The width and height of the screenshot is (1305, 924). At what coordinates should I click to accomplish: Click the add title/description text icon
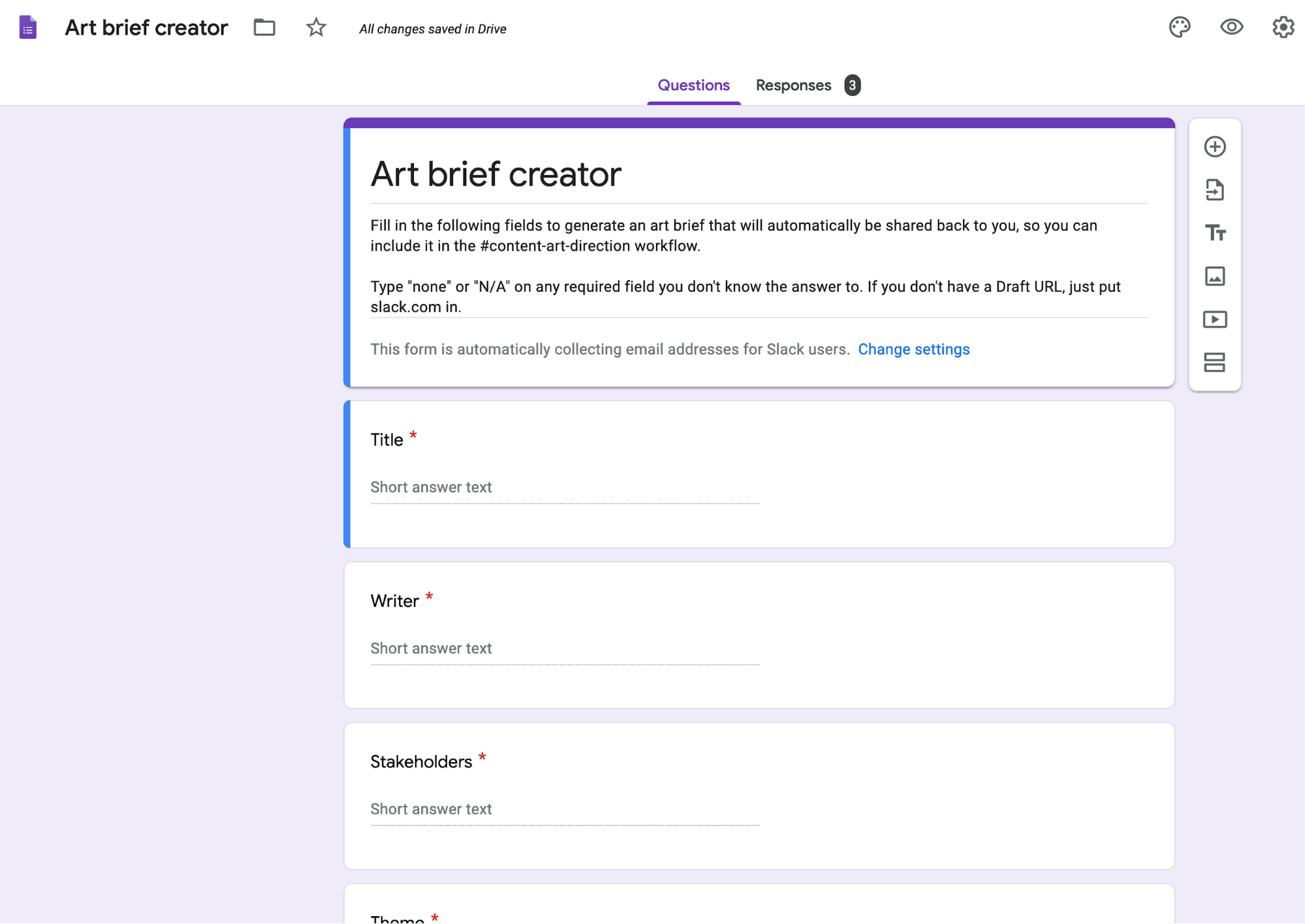[x=1215, y=233]
